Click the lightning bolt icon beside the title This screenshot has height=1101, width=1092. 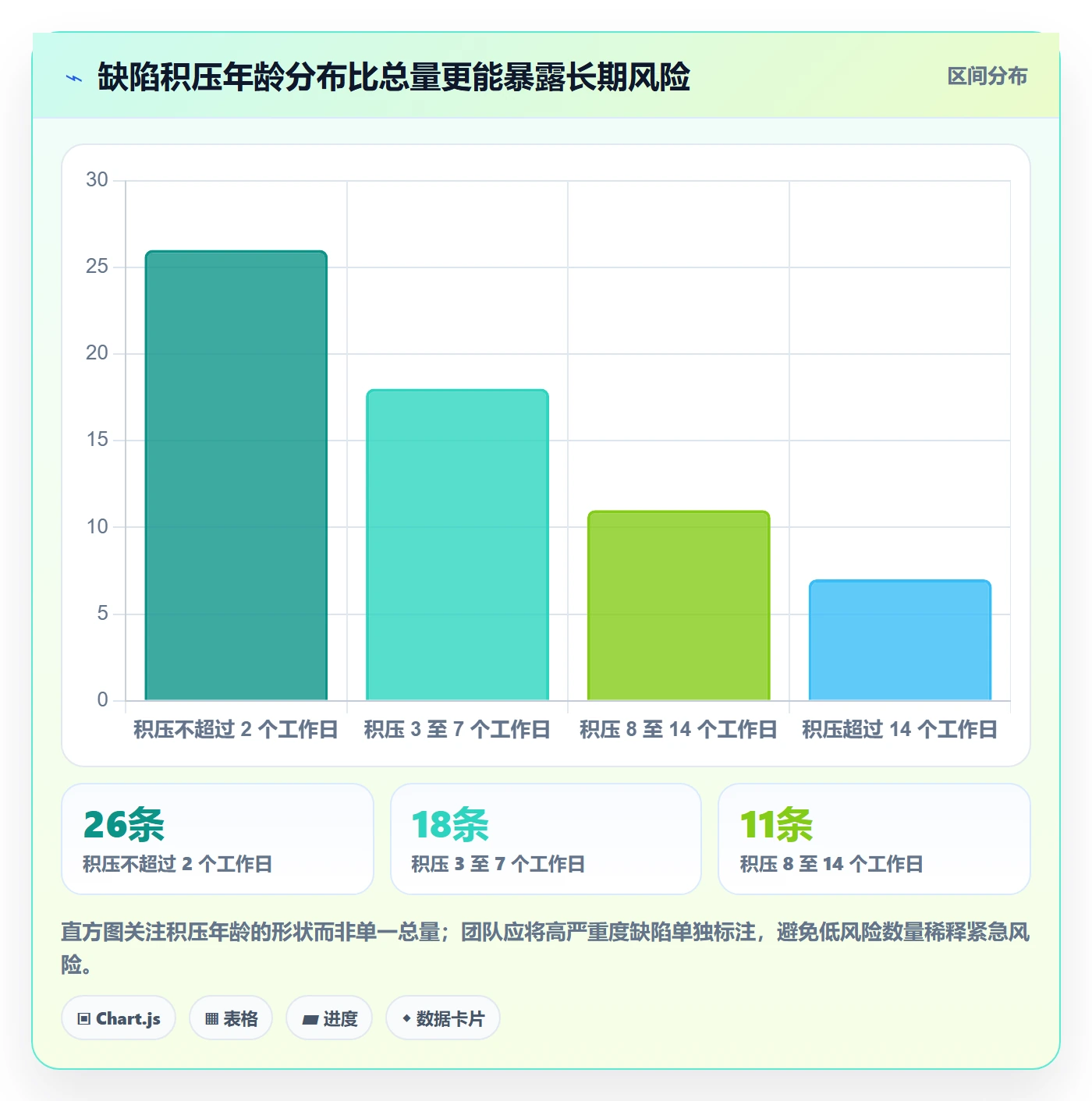pyautogui.click(x=74, y=78)
